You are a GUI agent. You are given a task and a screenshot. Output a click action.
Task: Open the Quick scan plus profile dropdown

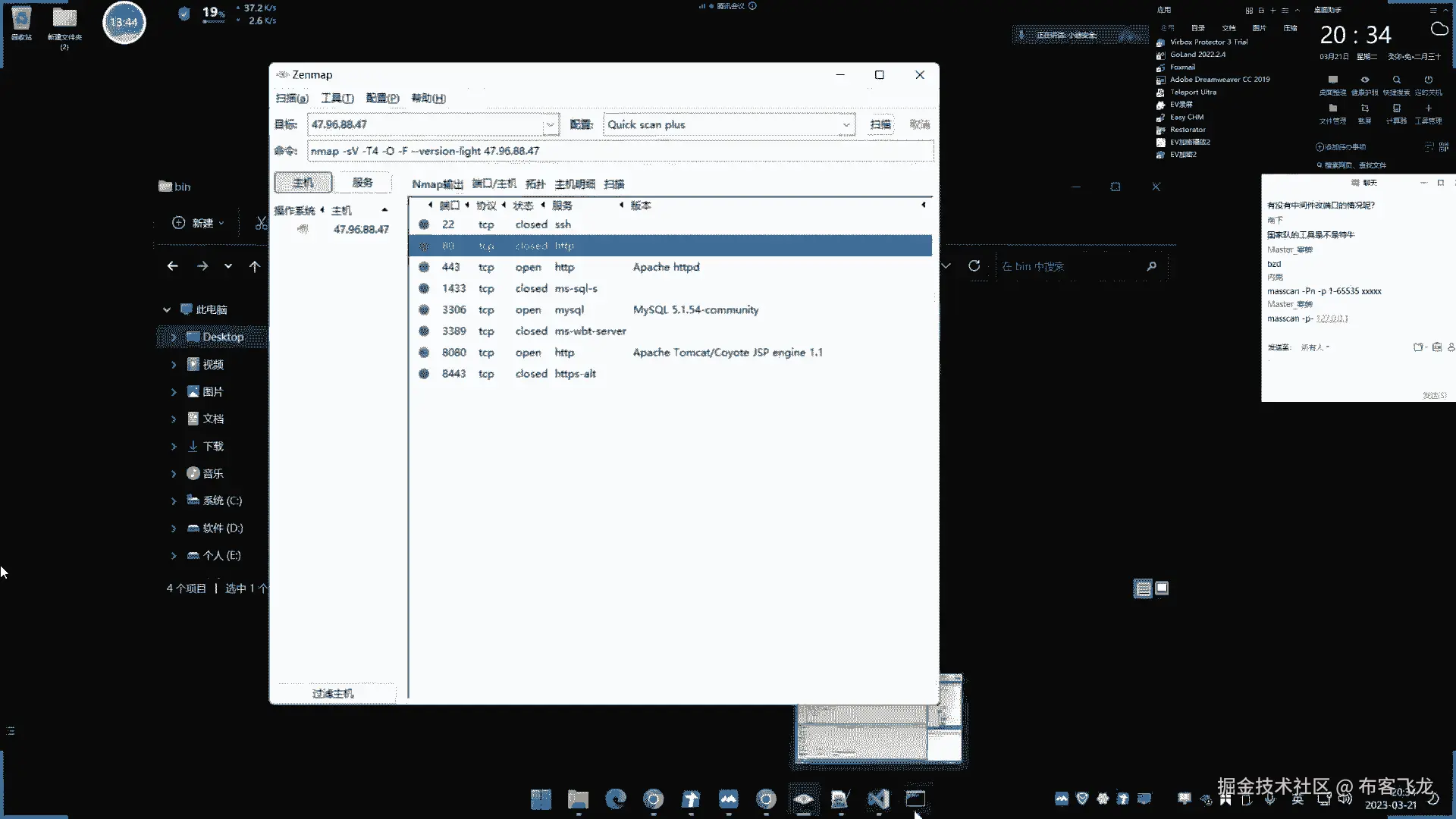[846, 124]
